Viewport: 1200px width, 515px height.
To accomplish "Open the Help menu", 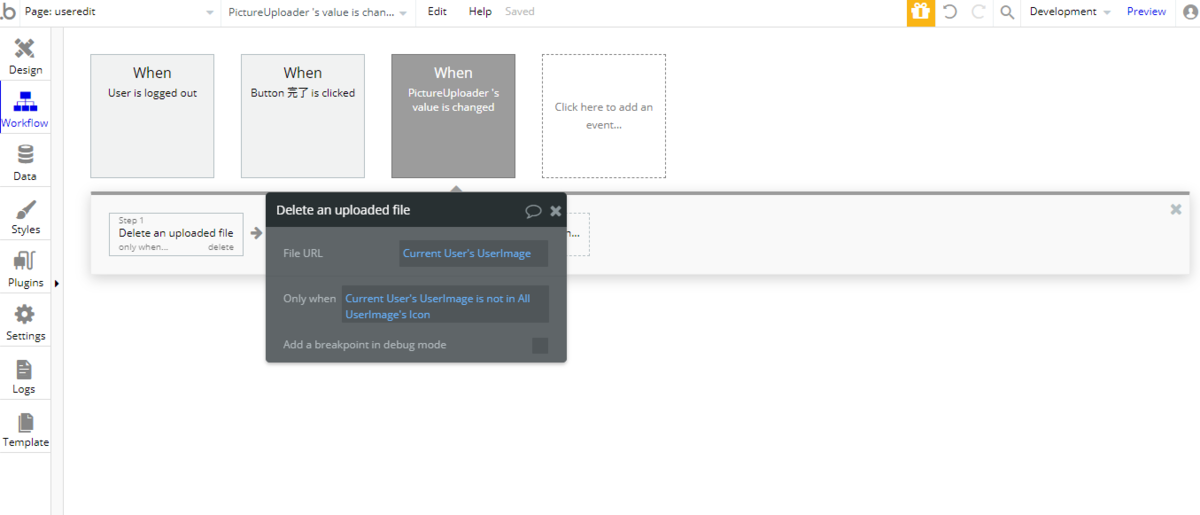I will (x=480, y=12).
